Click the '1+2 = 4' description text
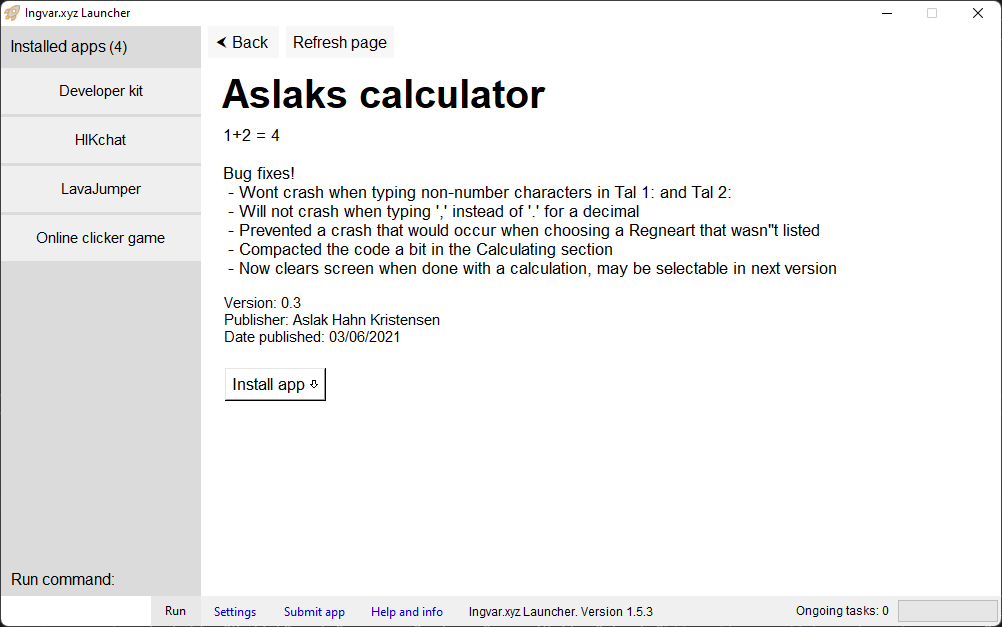The image size is (1002, 627). [251, 135]
